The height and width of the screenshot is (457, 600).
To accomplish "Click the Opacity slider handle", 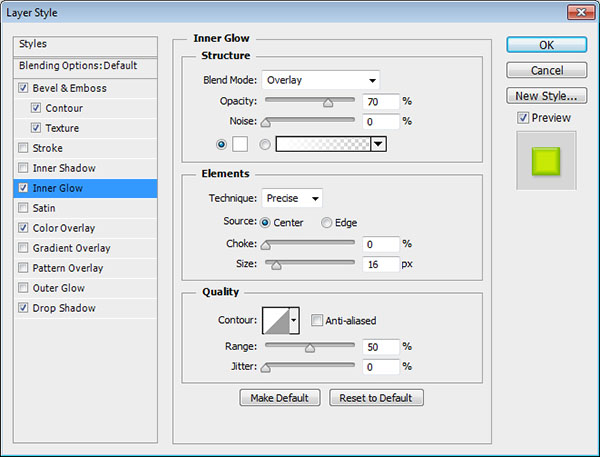I will 327,102.
